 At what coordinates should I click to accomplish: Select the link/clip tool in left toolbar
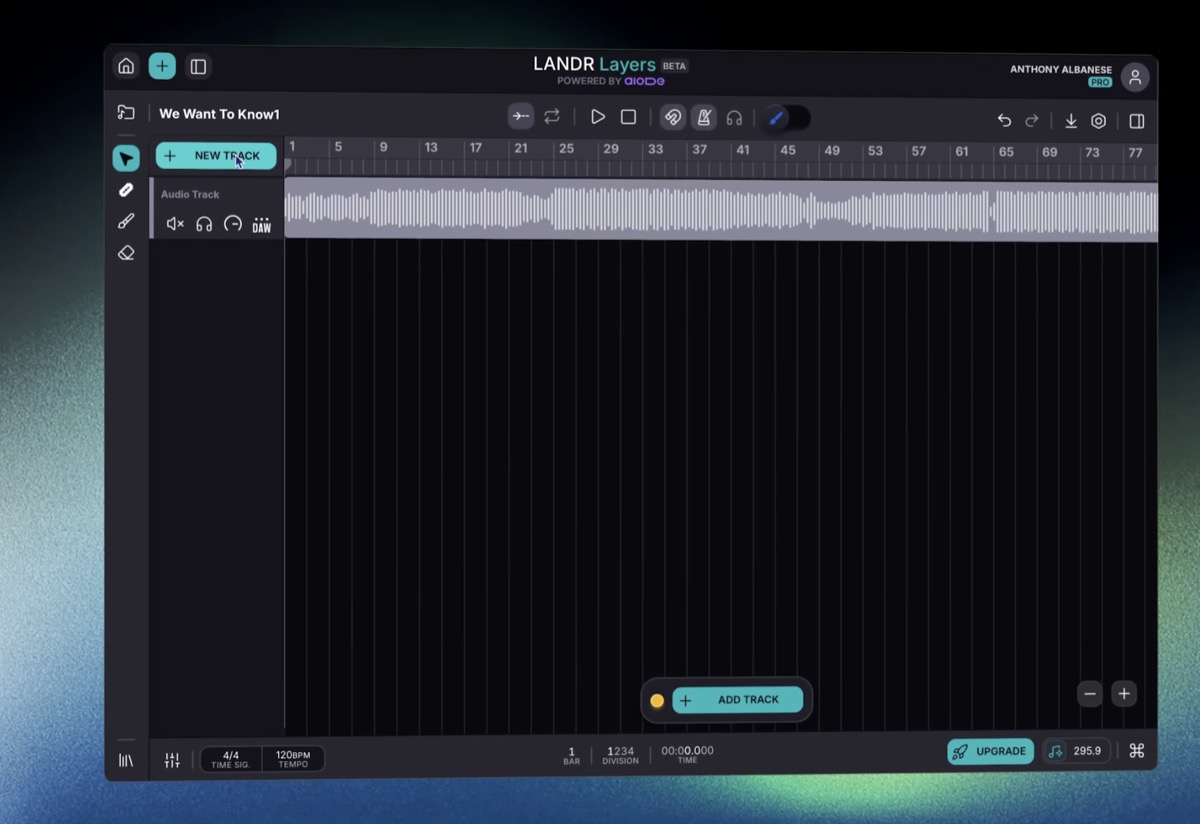point(126,190)
